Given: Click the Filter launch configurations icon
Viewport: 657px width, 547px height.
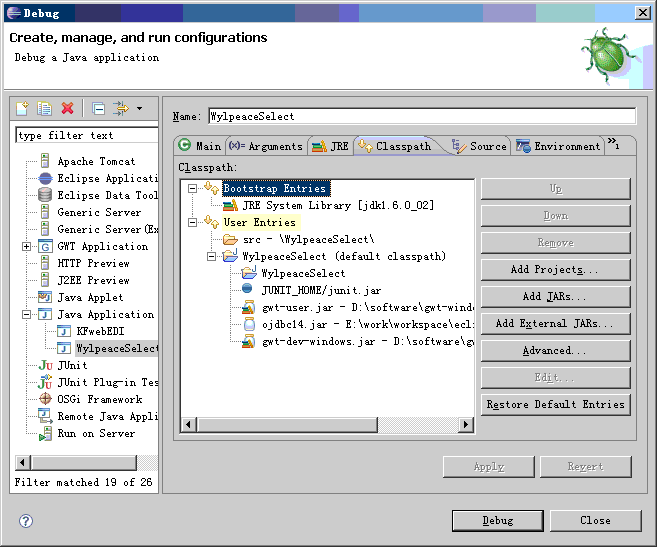Looking at the screenshot, I should pyautogui.click(x=121, y=109).
